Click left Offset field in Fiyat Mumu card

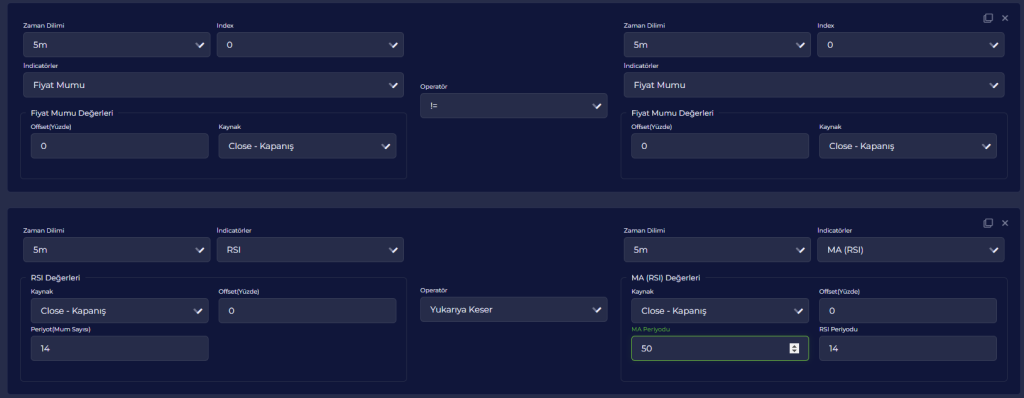tap(120, 146)
